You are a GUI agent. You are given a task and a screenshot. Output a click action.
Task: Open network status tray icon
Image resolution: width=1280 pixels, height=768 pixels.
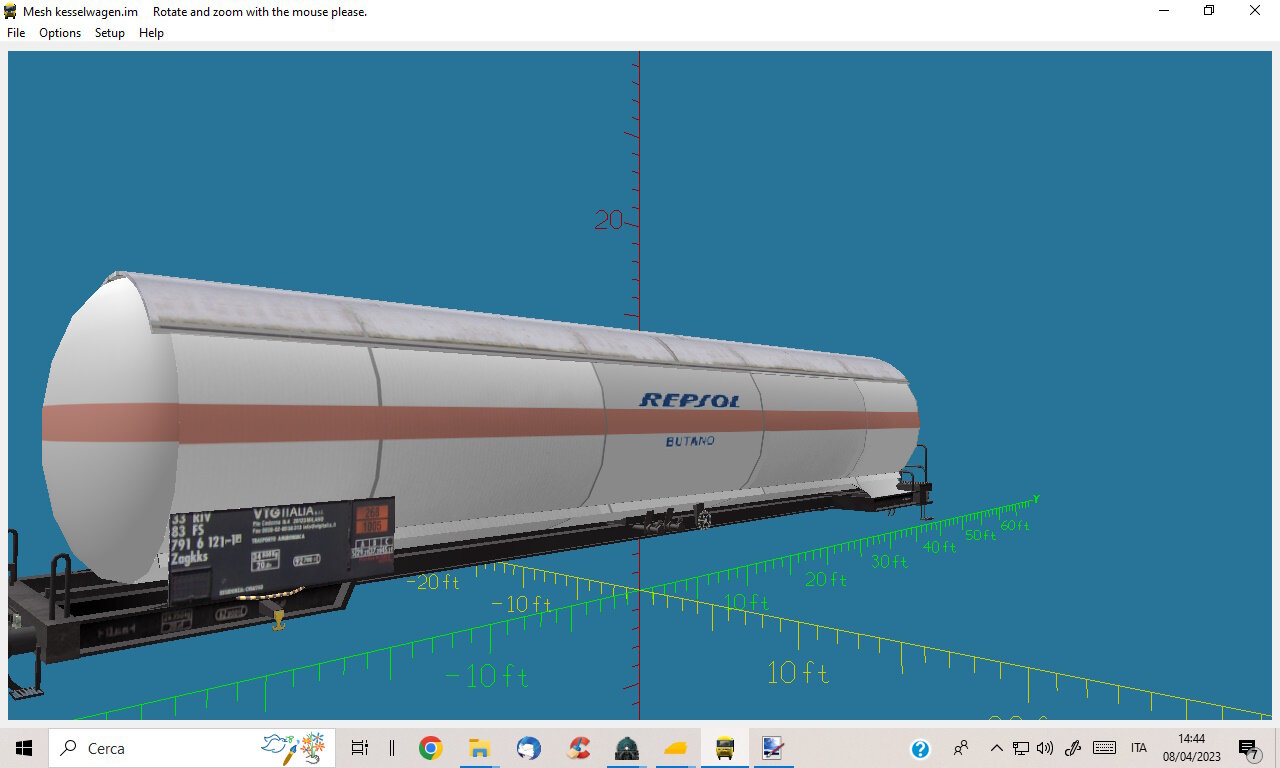click(x=1021, y=748)
